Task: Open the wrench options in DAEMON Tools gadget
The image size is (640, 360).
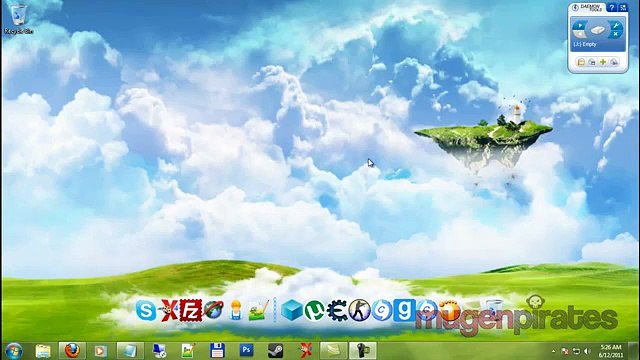Action: point(616,26)
